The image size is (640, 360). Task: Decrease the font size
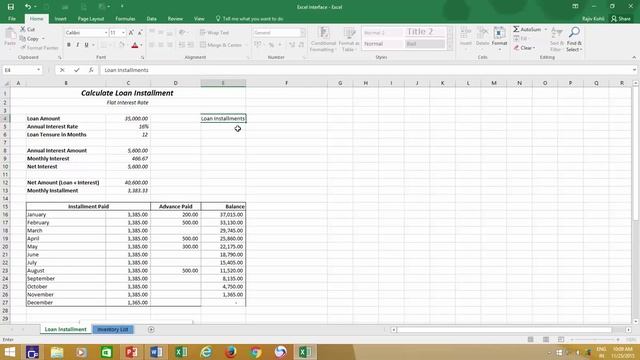click(x=140, y=33)
